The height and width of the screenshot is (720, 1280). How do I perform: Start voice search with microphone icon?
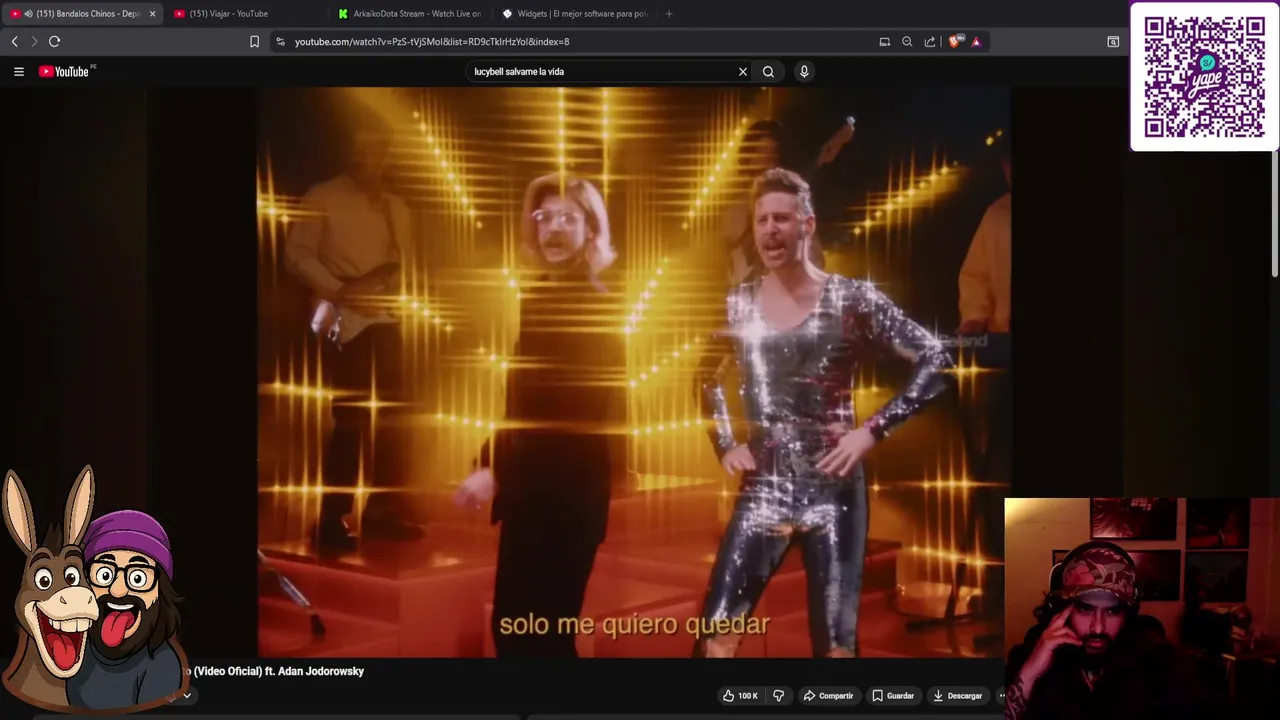804,71
